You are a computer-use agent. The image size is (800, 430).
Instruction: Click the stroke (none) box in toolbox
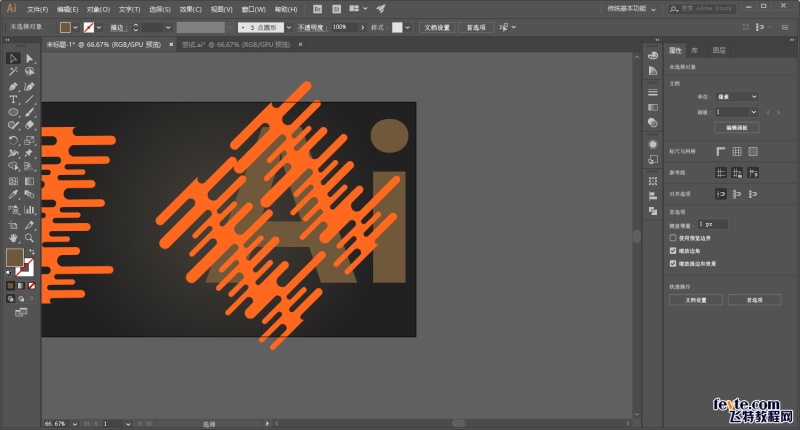point(27,269)
